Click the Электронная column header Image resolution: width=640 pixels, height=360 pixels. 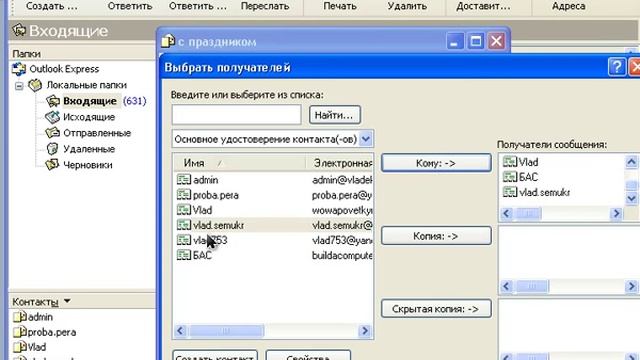click(x=340, y=163)
